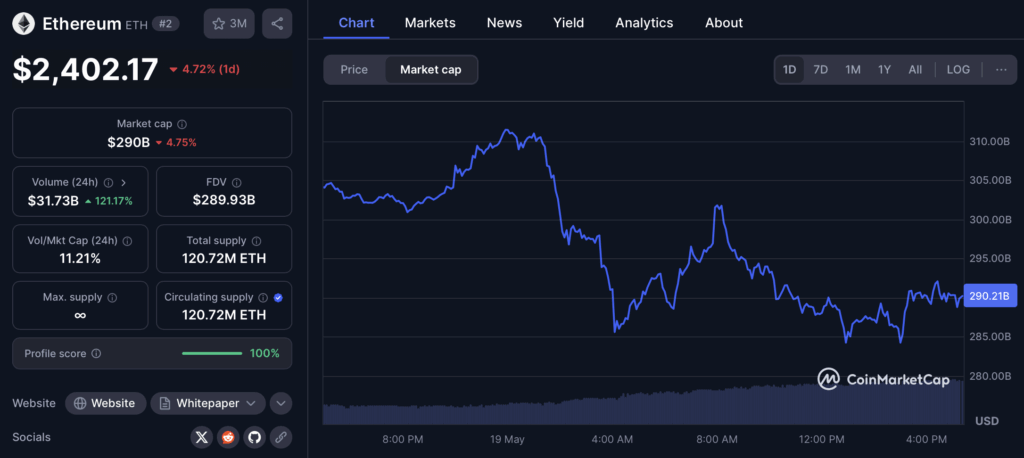Open the FDV info icon

click(x=236, y=183)
